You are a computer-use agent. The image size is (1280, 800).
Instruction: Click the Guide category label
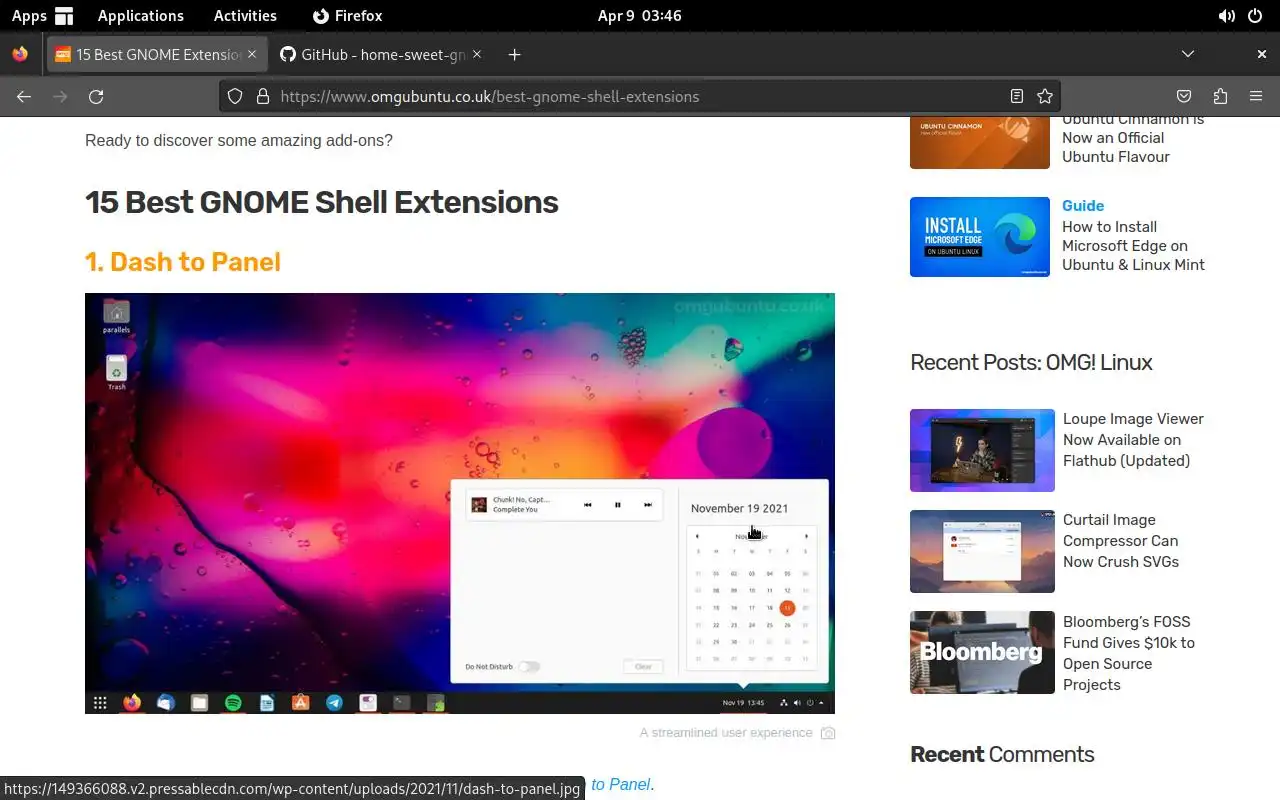coord(1083,205)
